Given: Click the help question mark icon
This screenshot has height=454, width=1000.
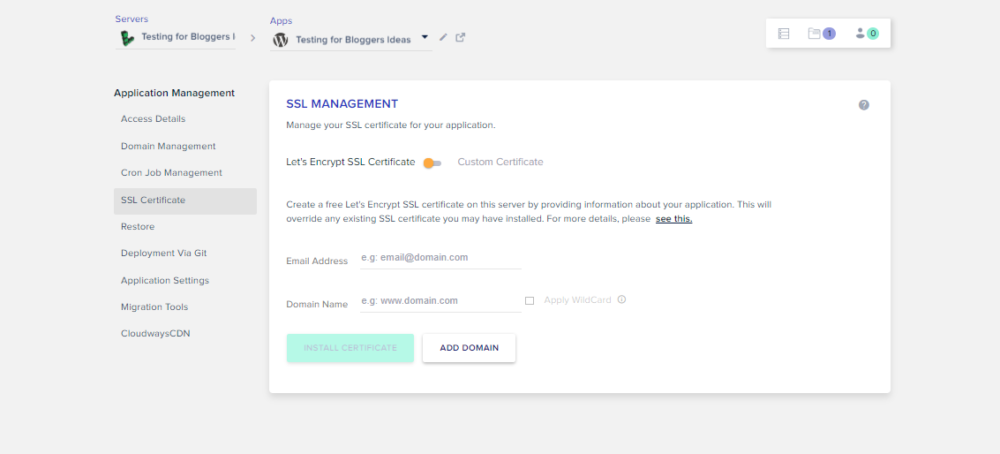Looking at the screenshot, I should (x=864, y=105).
